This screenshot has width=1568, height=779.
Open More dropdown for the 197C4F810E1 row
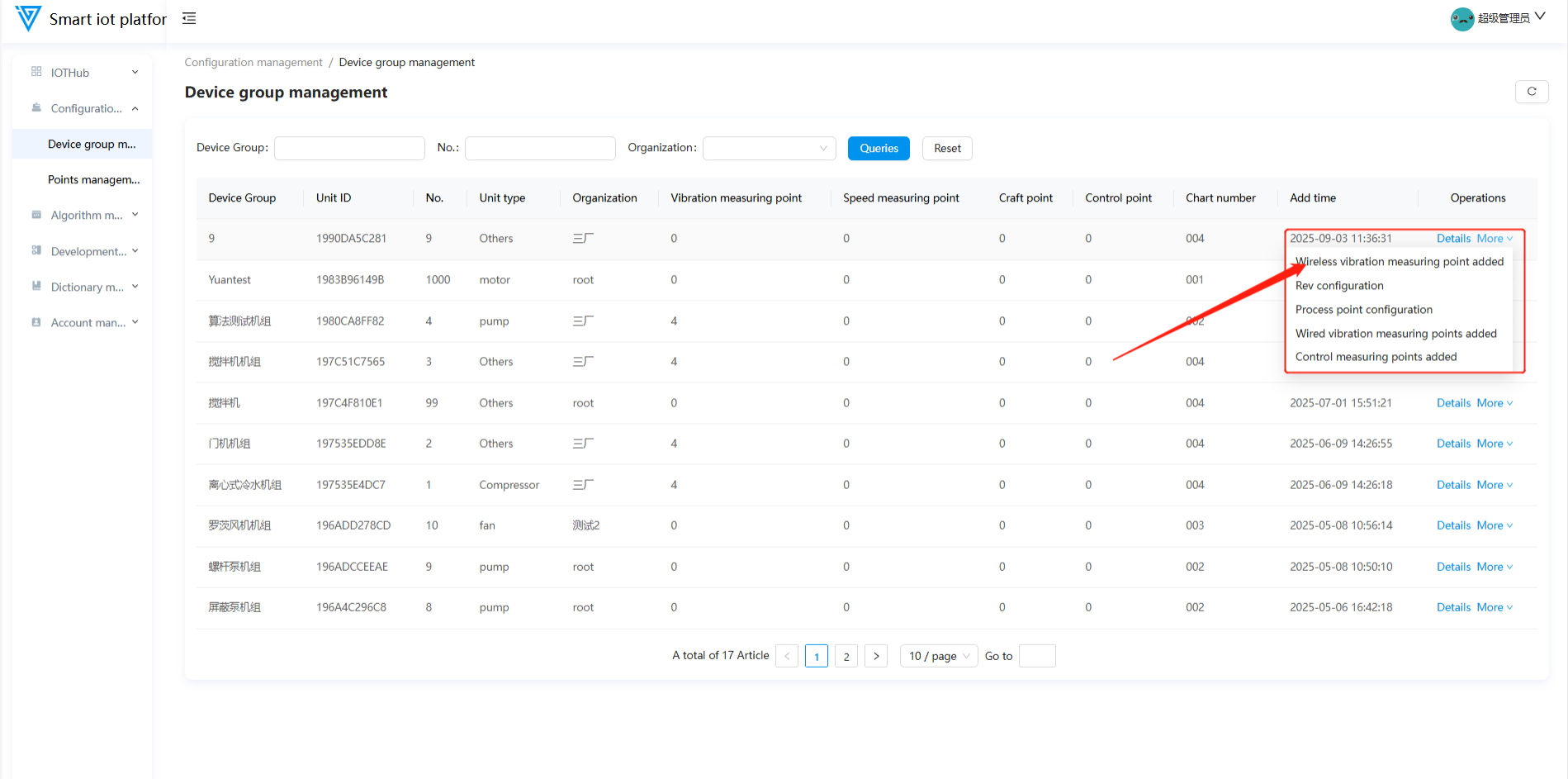point(1494,403)
